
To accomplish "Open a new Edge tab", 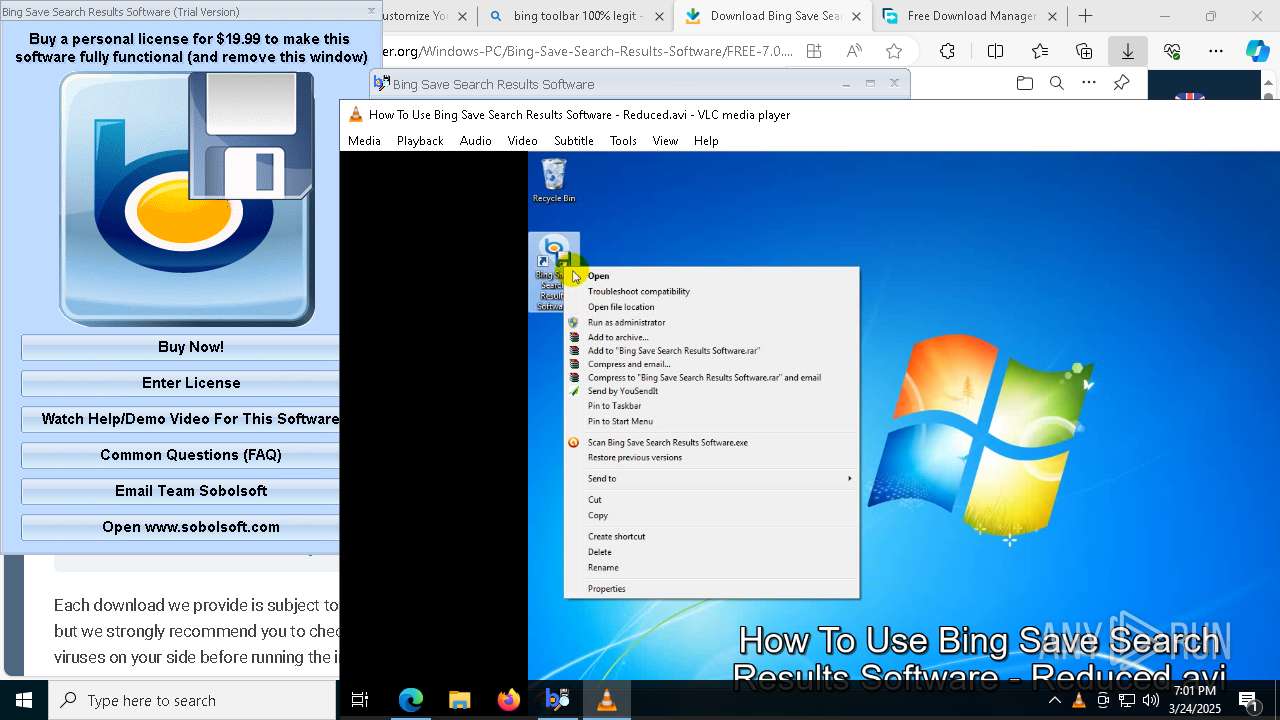I will coord(1085,16).
